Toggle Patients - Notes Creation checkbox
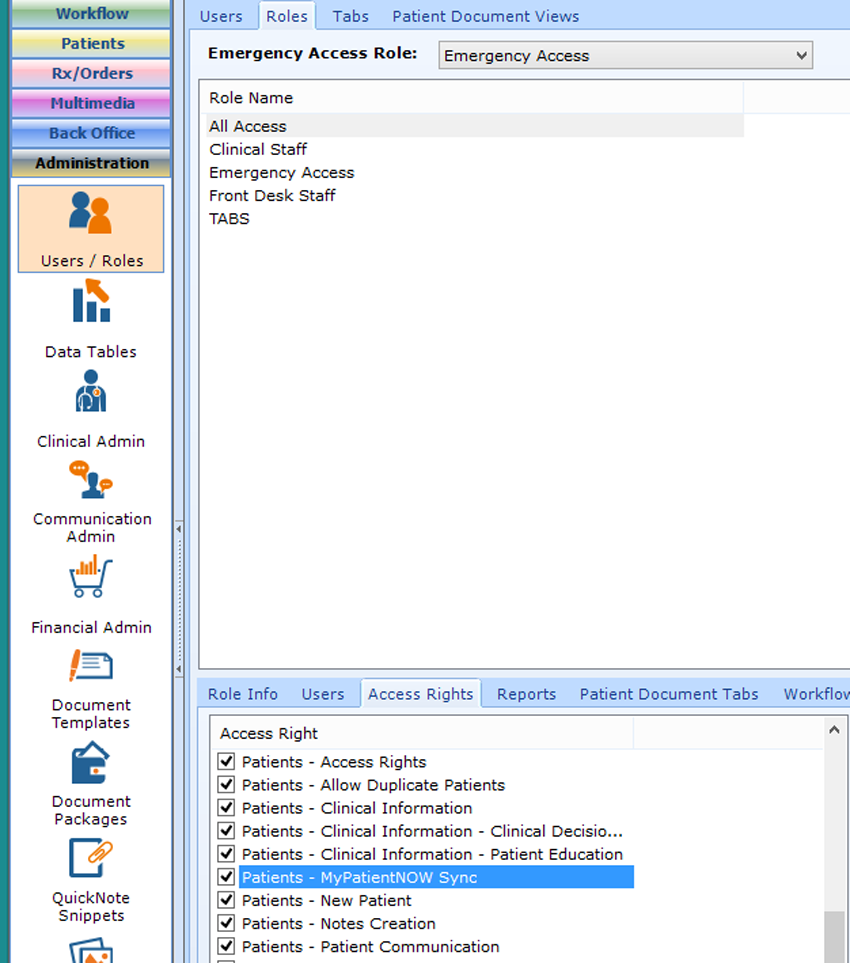Image resolution: width=850 pixels, height=963 pixels. click(226, 923)
